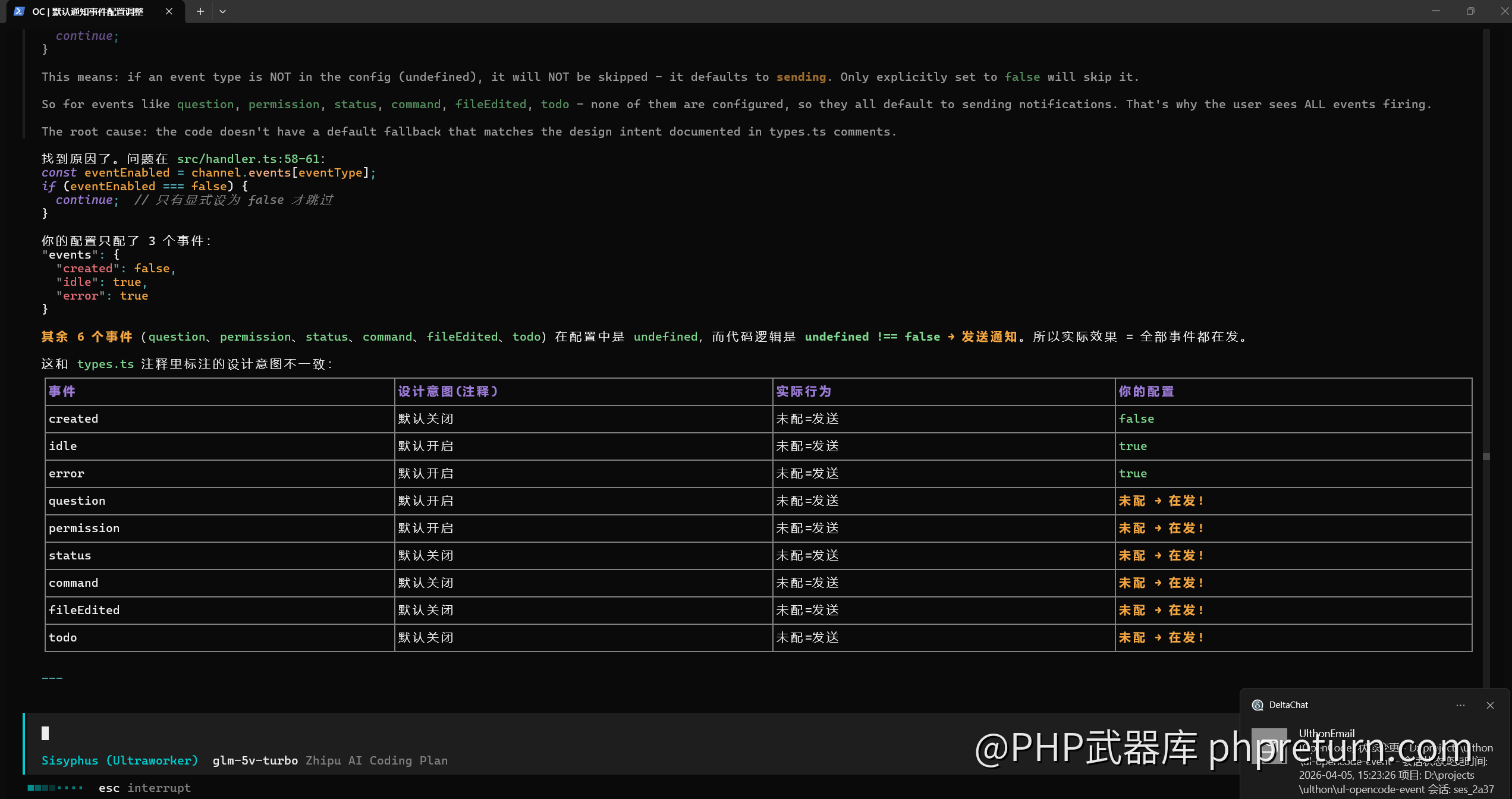Click the src/handler.ts:58-61 file reference
Image resolution: width=1512 pixels, height=799 pixels.
click(248, 159)
